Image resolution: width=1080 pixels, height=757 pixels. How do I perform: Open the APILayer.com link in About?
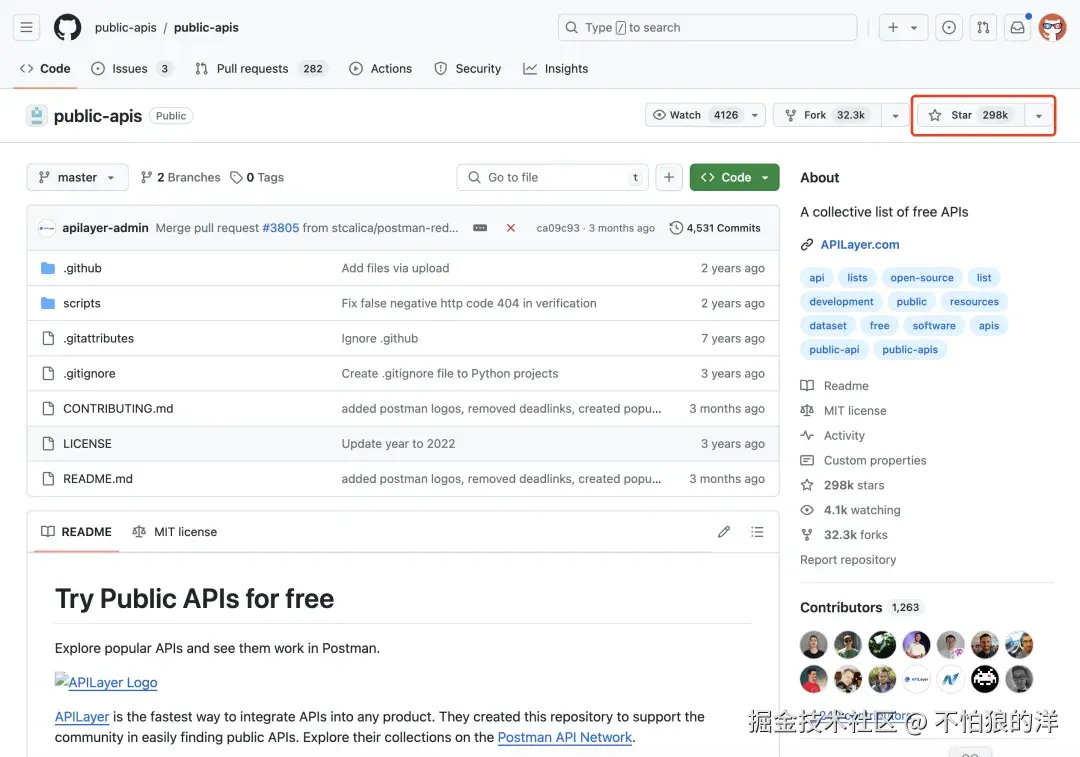click(860, 245)
